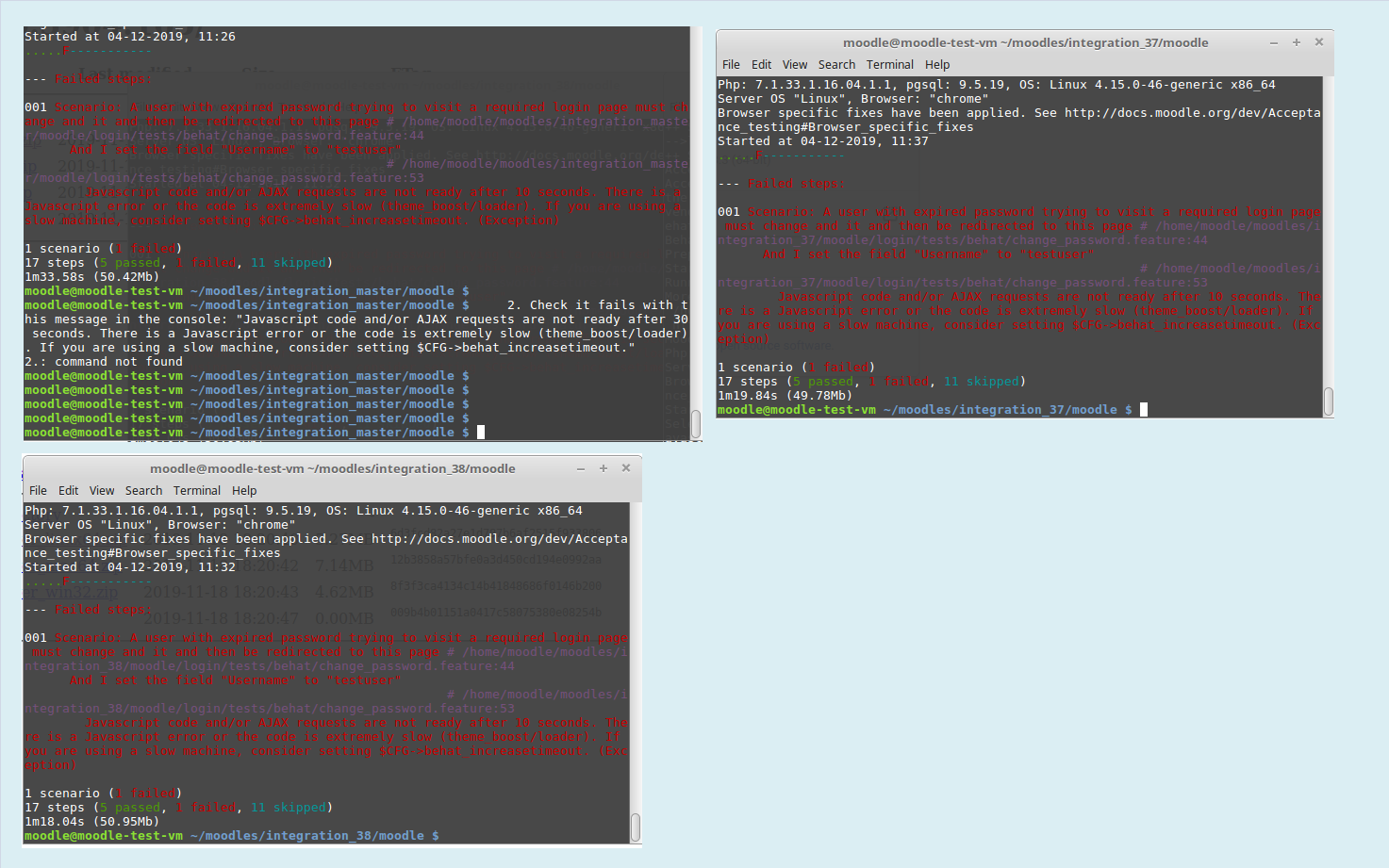Click scrollbar thumb in integration_37 terminal
Screen dimensions: 1389x868
[1328, 401]
